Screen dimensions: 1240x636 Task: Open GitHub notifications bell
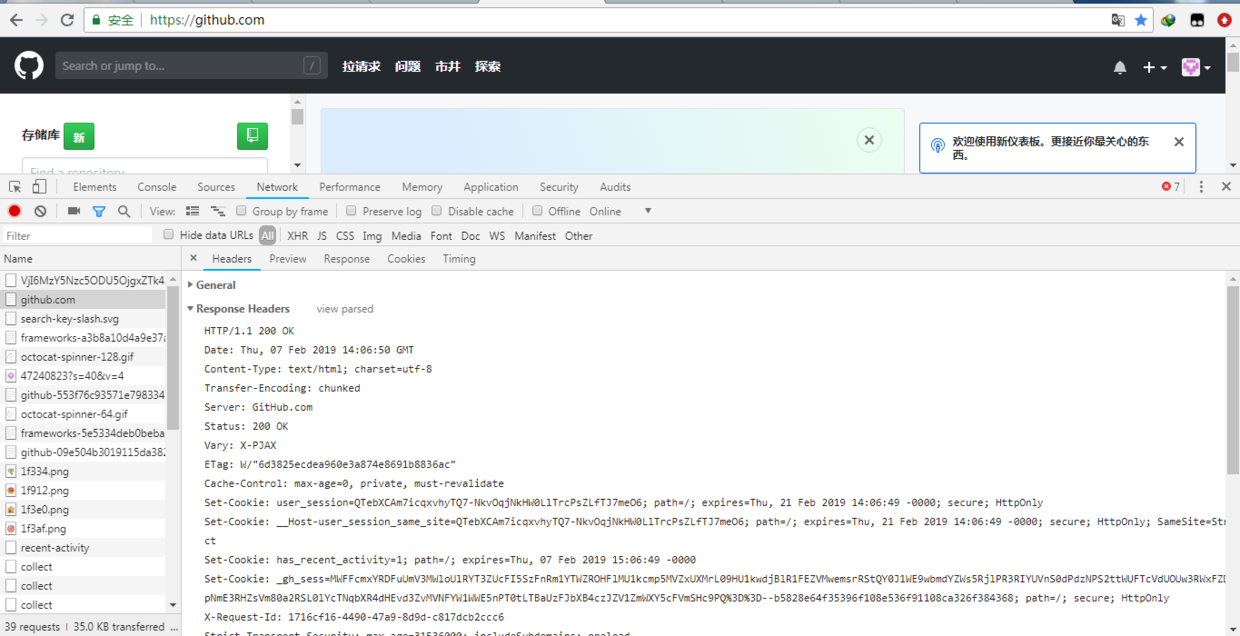tap(1120, 67)
